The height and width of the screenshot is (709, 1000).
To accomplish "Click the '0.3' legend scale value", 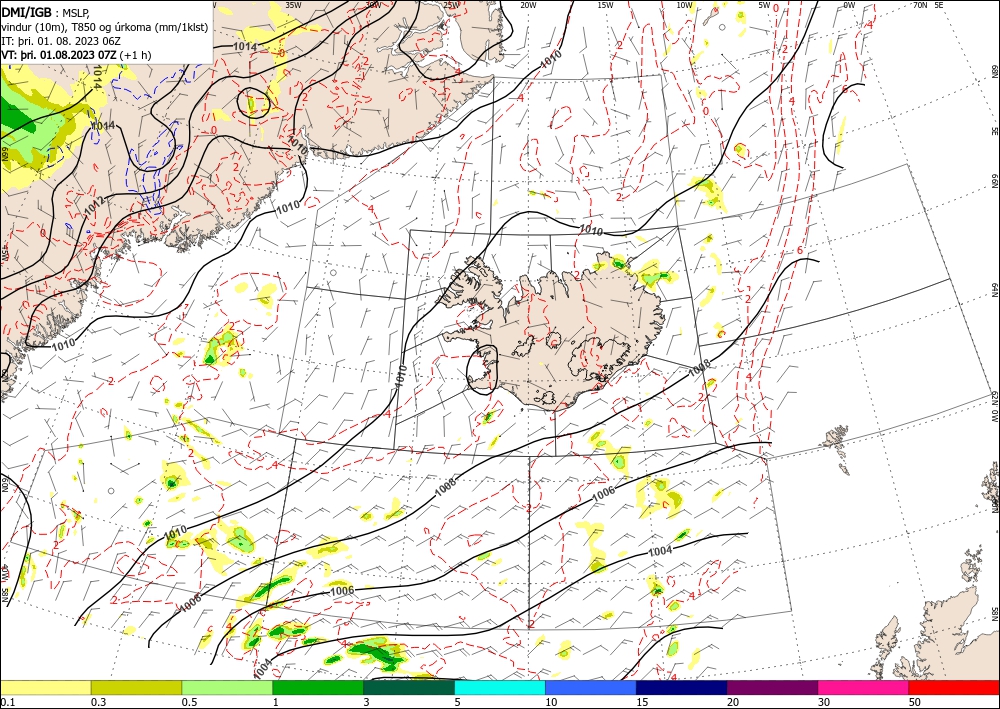I will click(x=97, y=702).
